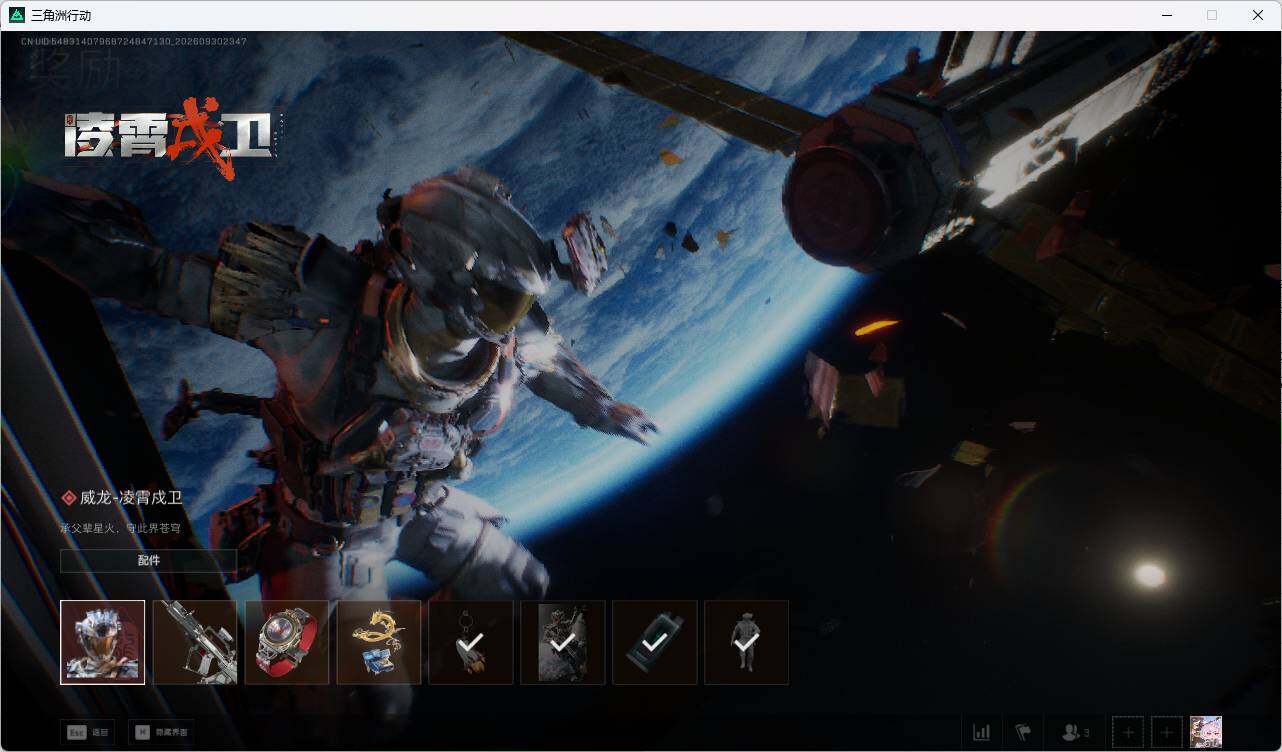This screenshot has width=1282, height=752.
Task: Choose the red-strap wristwatch item
Action: point(287,642)
